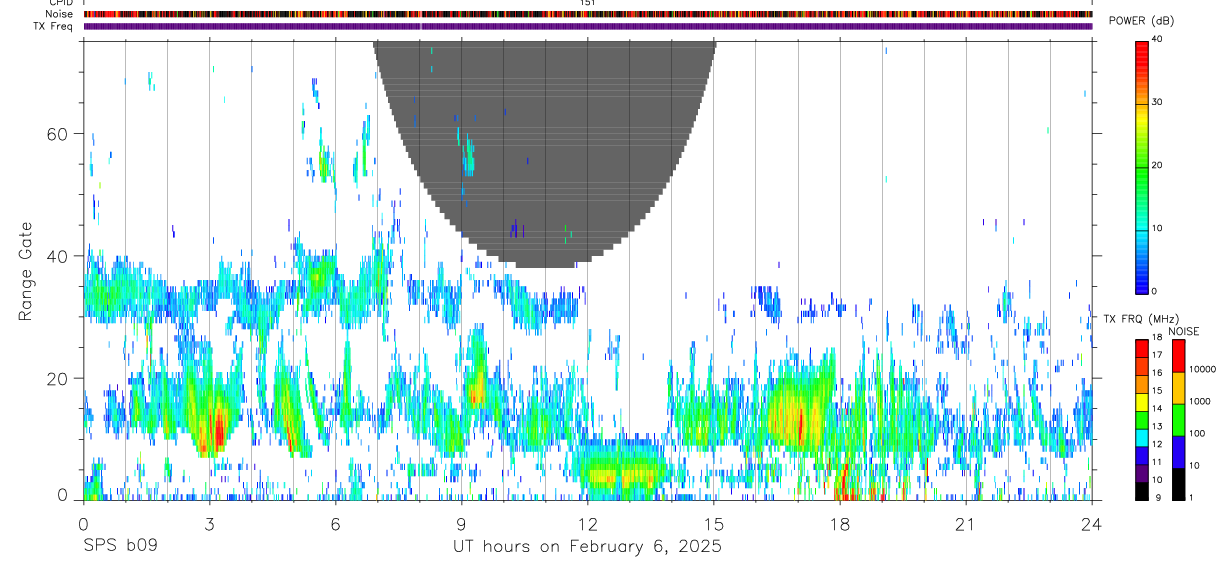
Task: Click the cyan 12–13 MHz swatch in TX FRQ legend
Action: pyautogui.click(x=1141, y=437)
